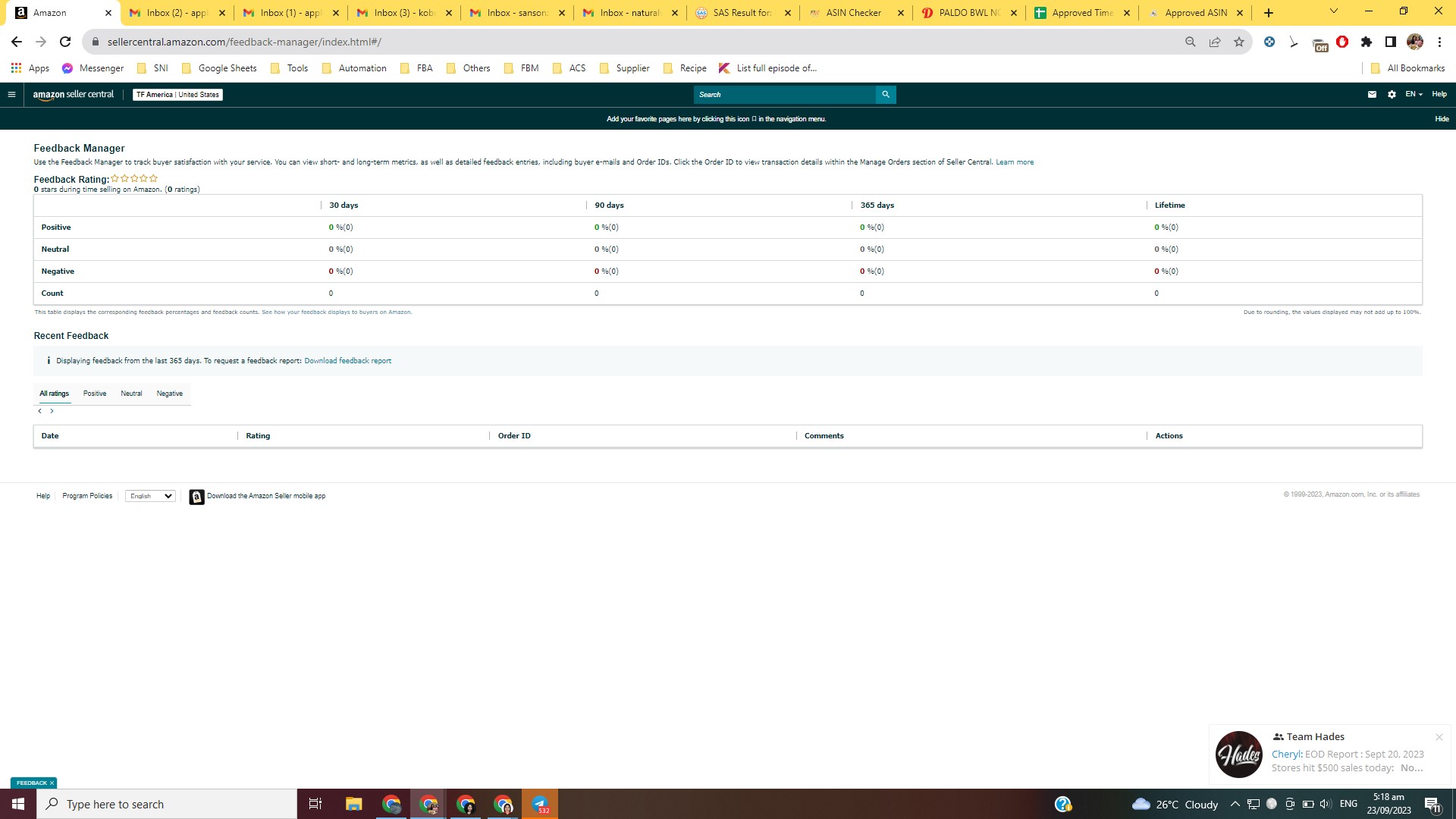Open the All Bookmarks folder

(1407, 68)
